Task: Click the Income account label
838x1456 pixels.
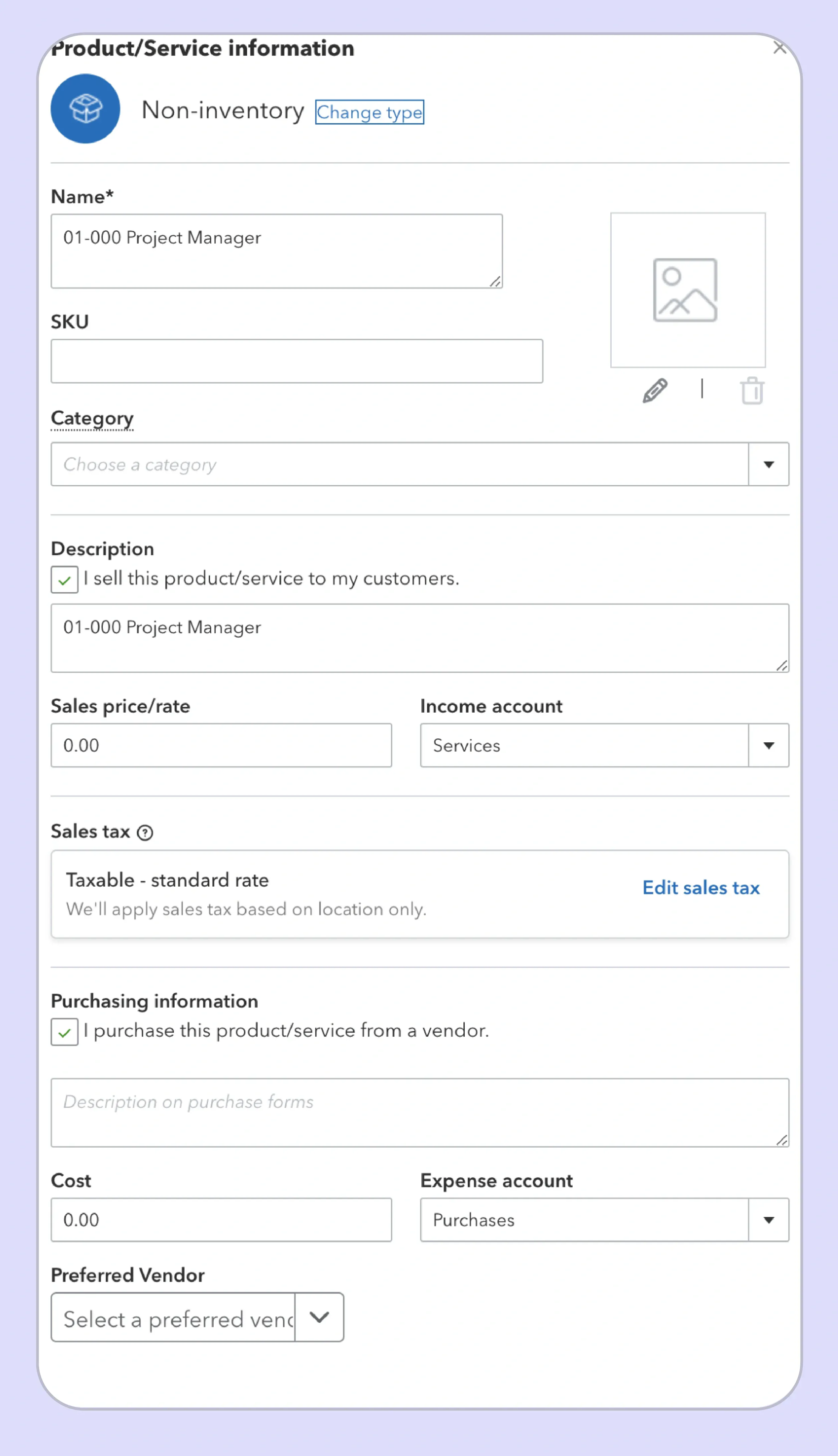Action: (x=491, y=706)
